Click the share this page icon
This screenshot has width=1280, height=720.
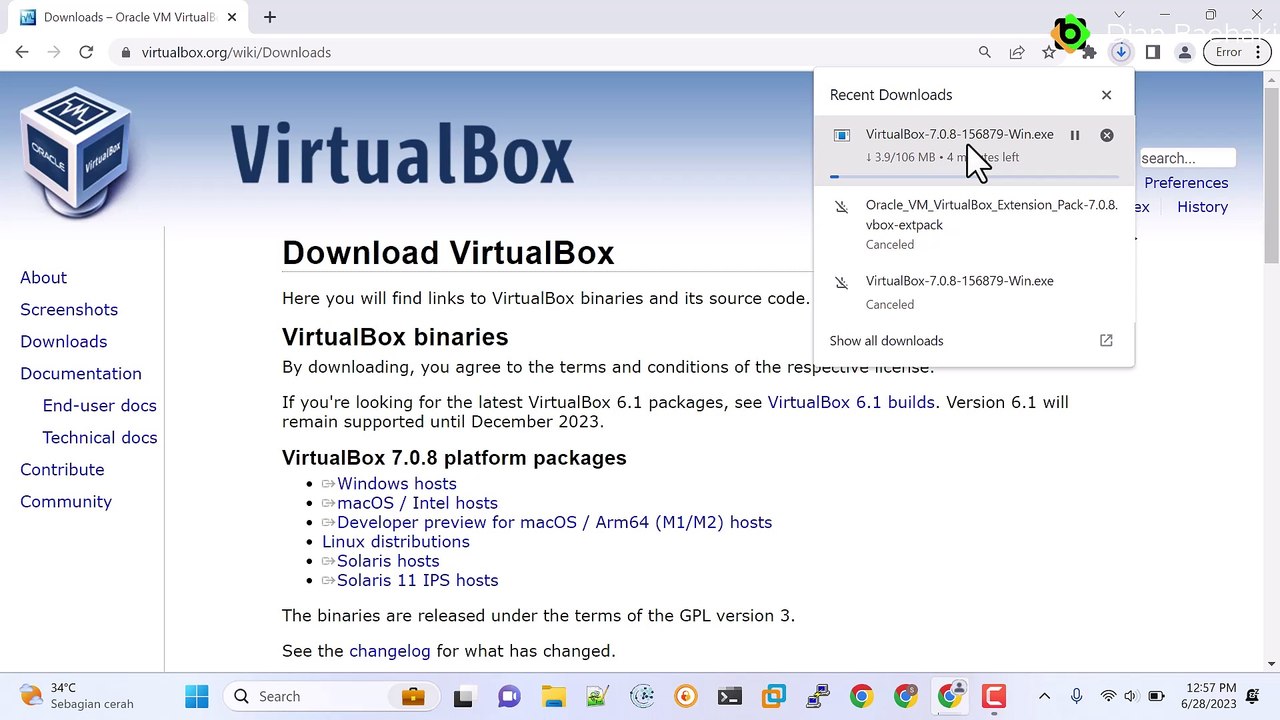pyautogui.click(x=1017, y=52)
